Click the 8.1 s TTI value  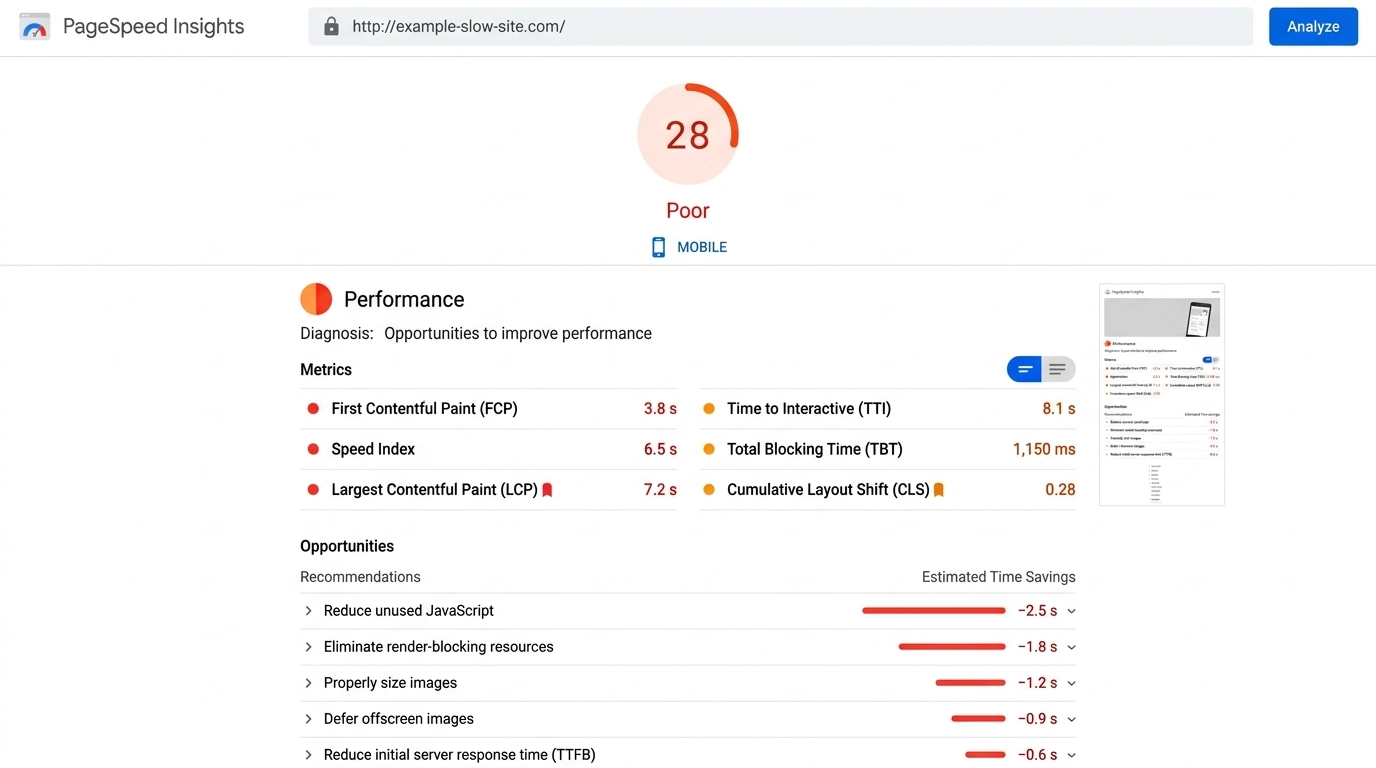[x=1059, y=409]
